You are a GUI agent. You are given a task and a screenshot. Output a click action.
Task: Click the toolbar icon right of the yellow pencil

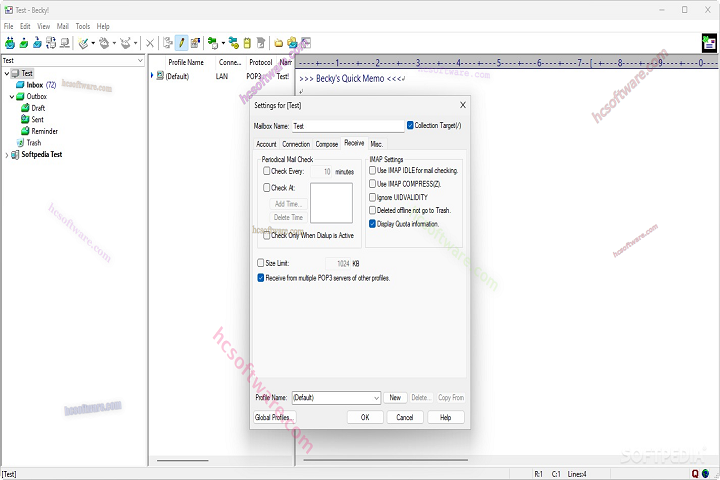point(195,43)
